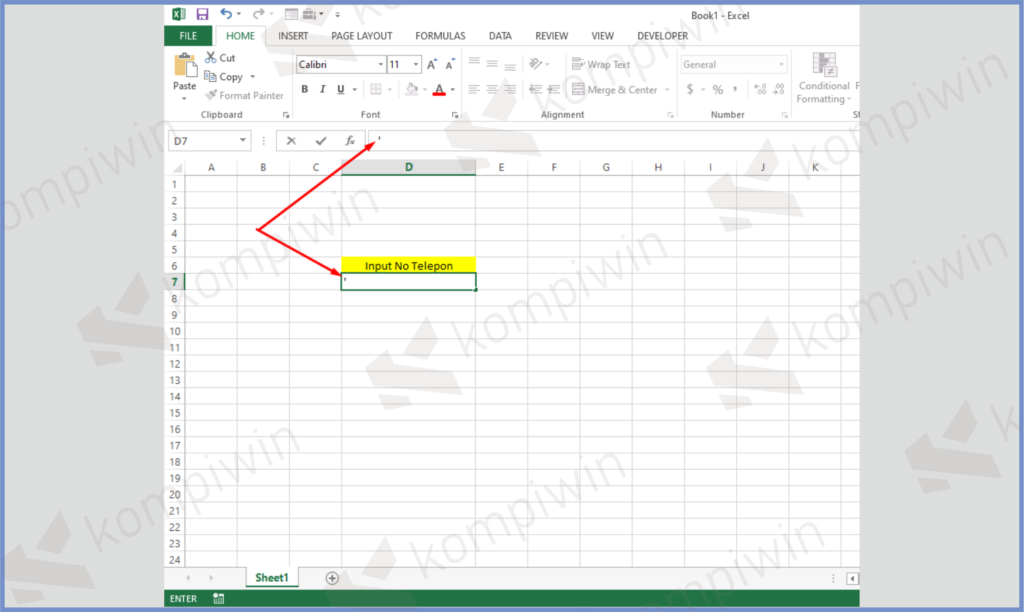Screen dimensions: 1024x612
Task: Switch to the INSERT ribbon tab
Action: point(293,36)
